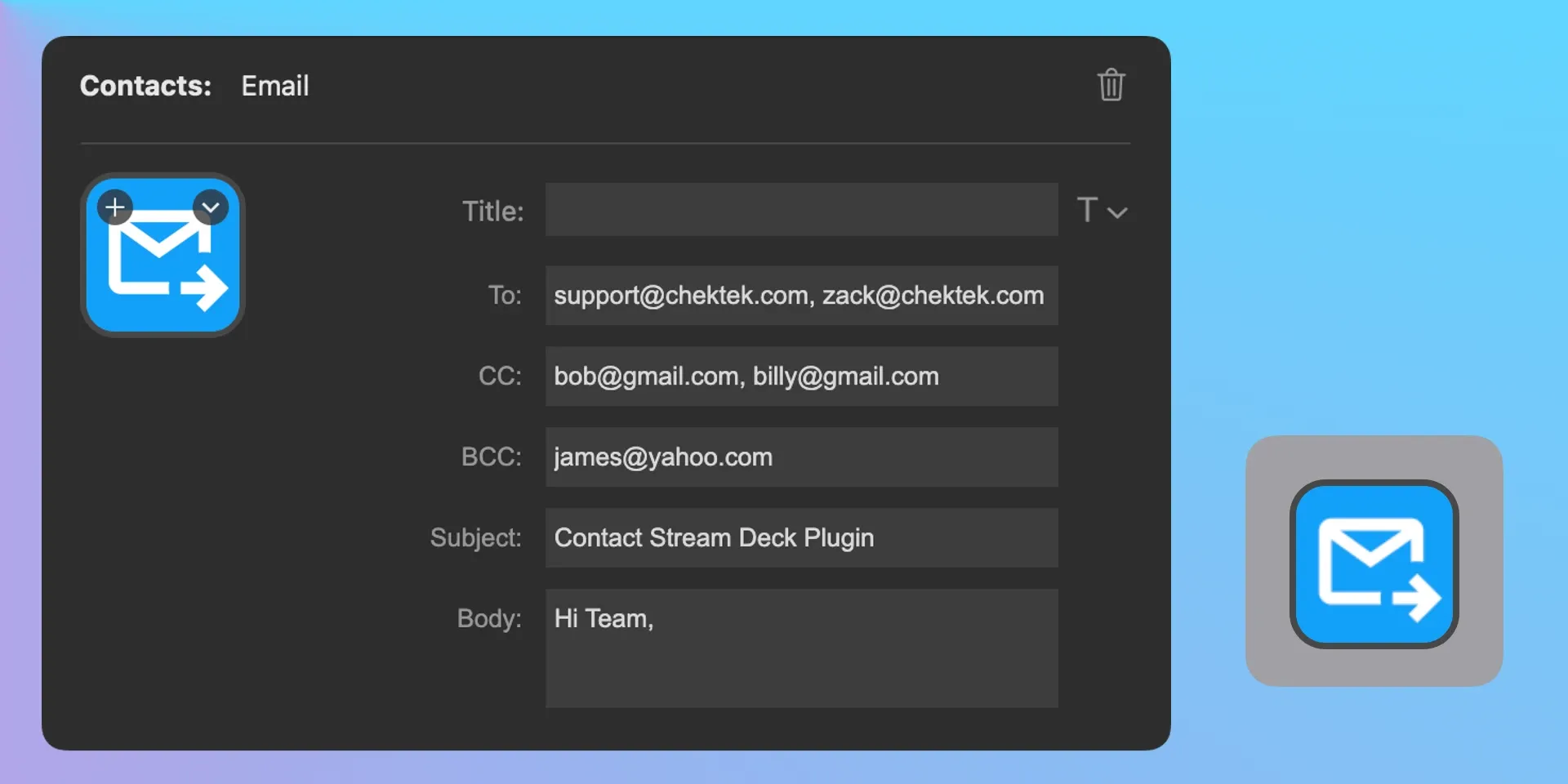Click inside the empty Title field
Screen dimensions: 1568x784
tap(801, 210)
